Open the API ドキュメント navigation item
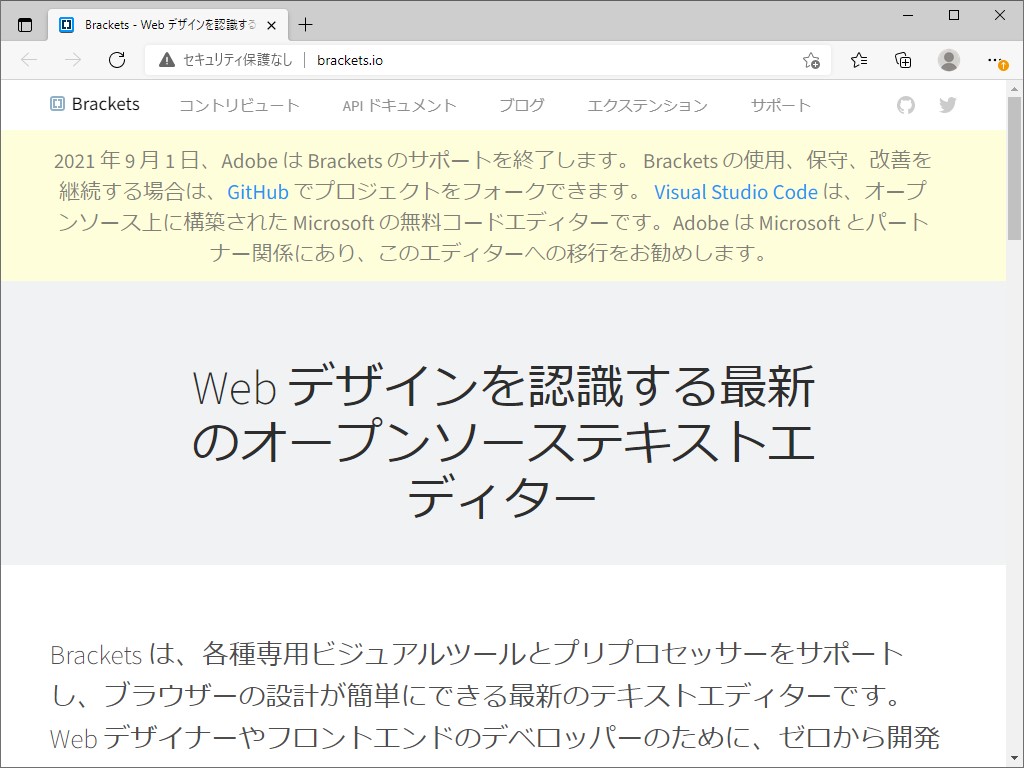Viewport: 1024px width, 768px height. pos(399,104)
